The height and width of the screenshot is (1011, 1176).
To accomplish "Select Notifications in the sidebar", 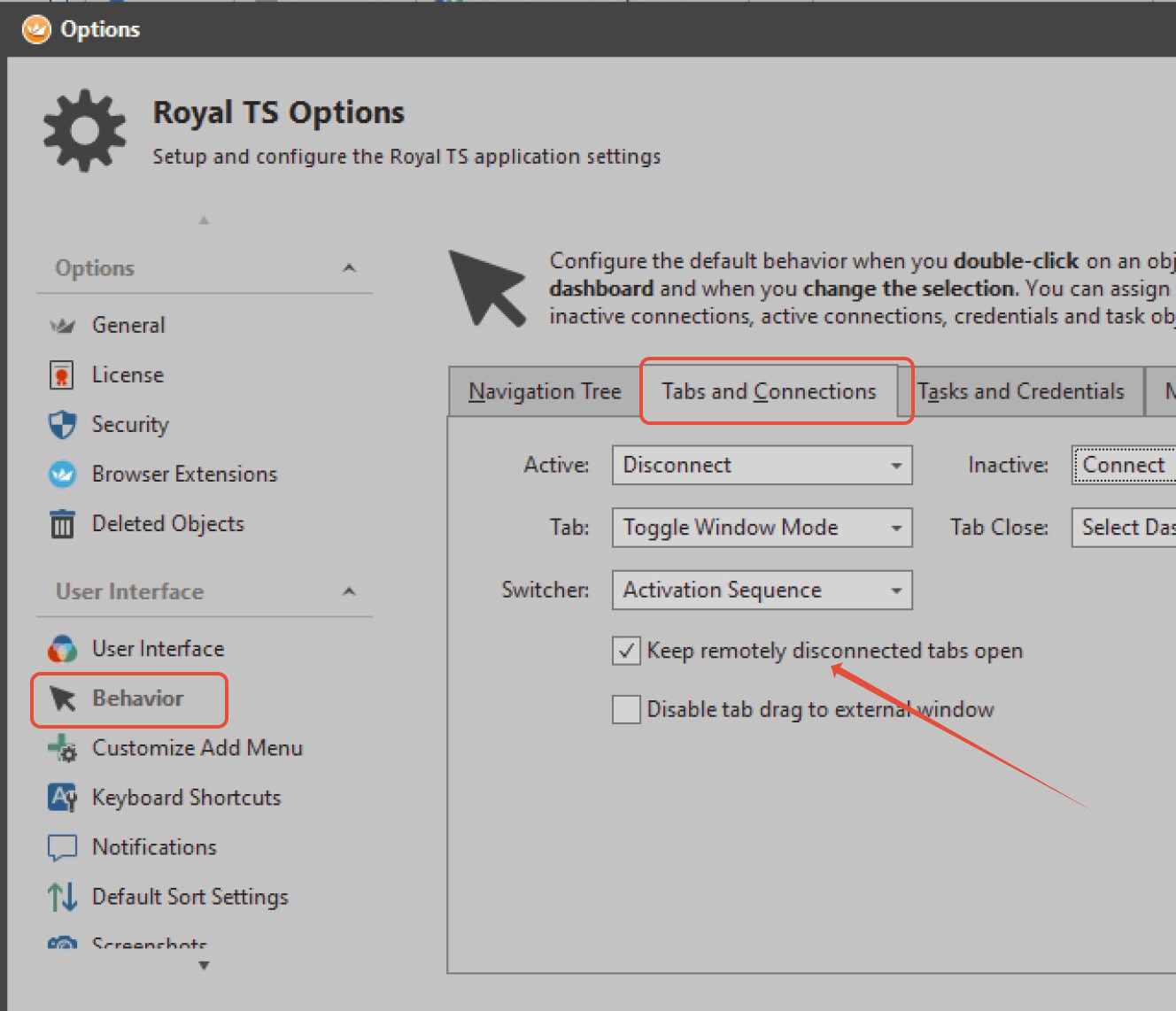I will 154,847.
